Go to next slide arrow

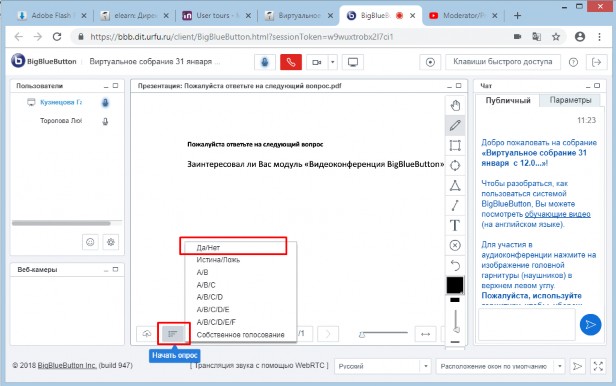tap(328, 334)
